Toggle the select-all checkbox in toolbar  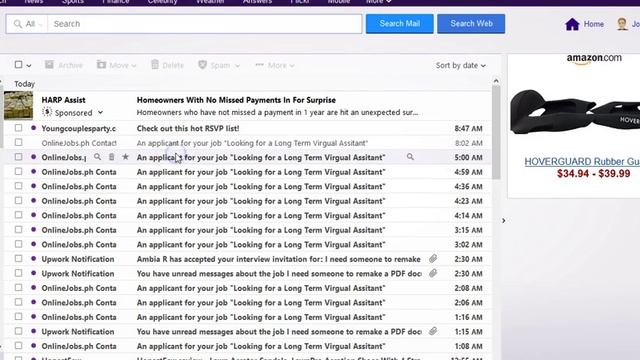tap(18, 64)
